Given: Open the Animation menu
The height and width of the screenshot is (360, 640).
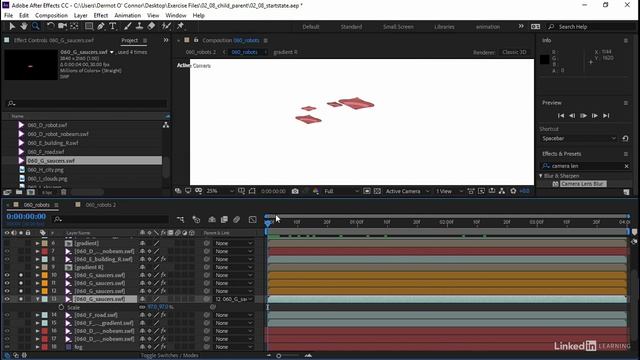Looking at the screenshot, I should coord(127,16).
